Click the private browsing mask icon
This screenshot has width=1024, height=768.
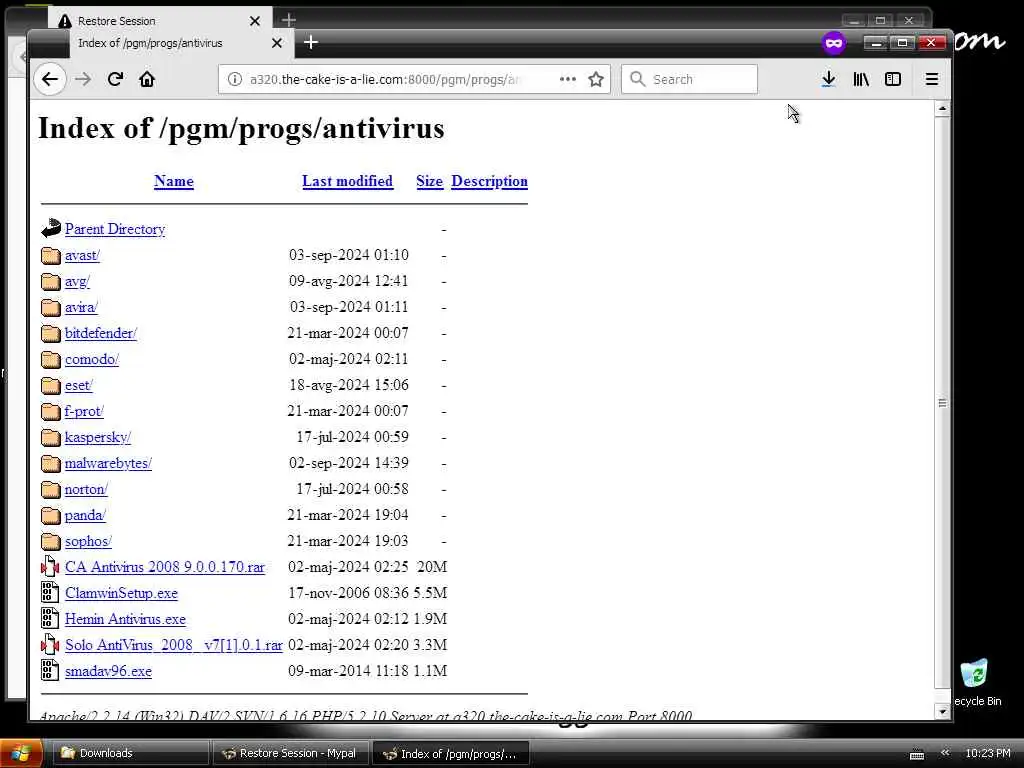coord(834,43)
